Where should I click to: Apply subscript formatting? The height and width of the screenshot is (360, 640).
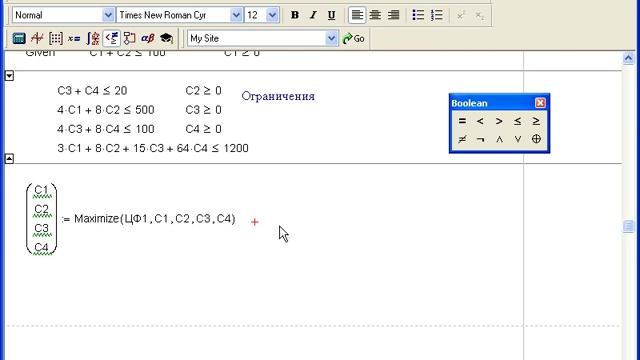[480, 15]
